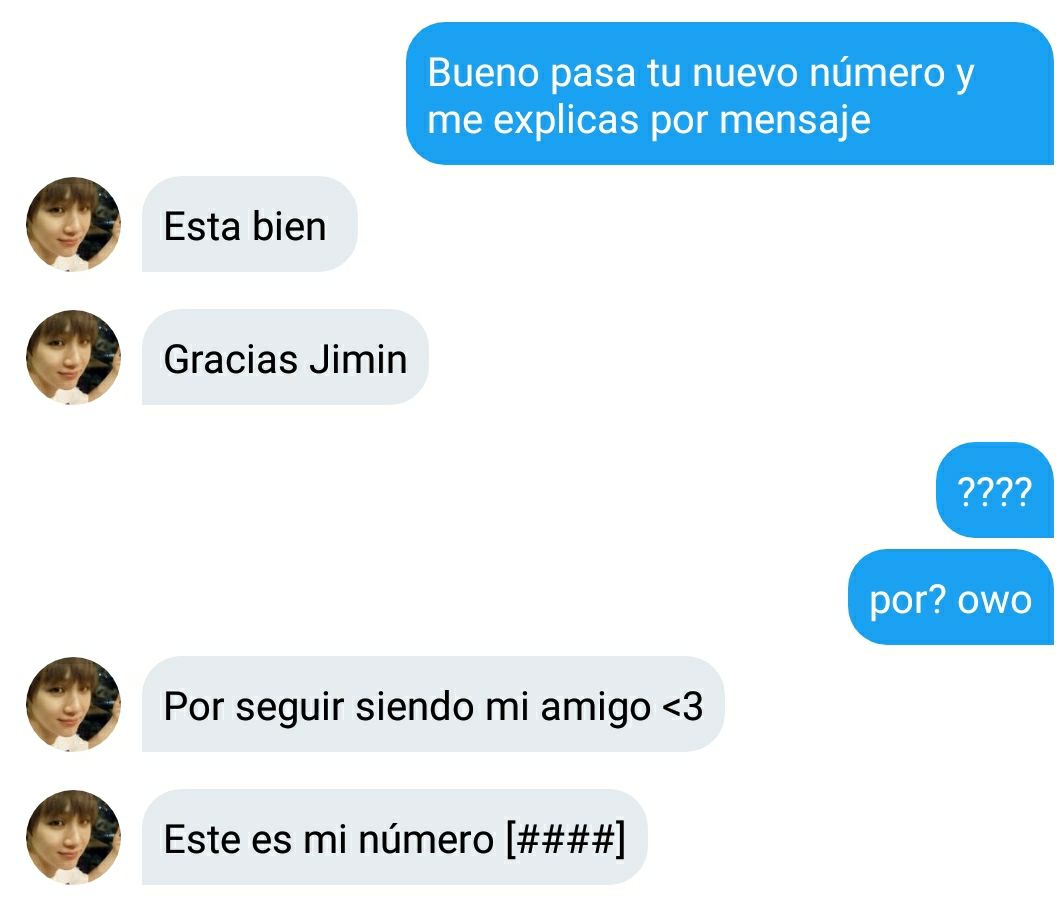Click avatar next to 'Este es mi número'
Viewport: 1061px width, 920px height.
click(73, 837)
